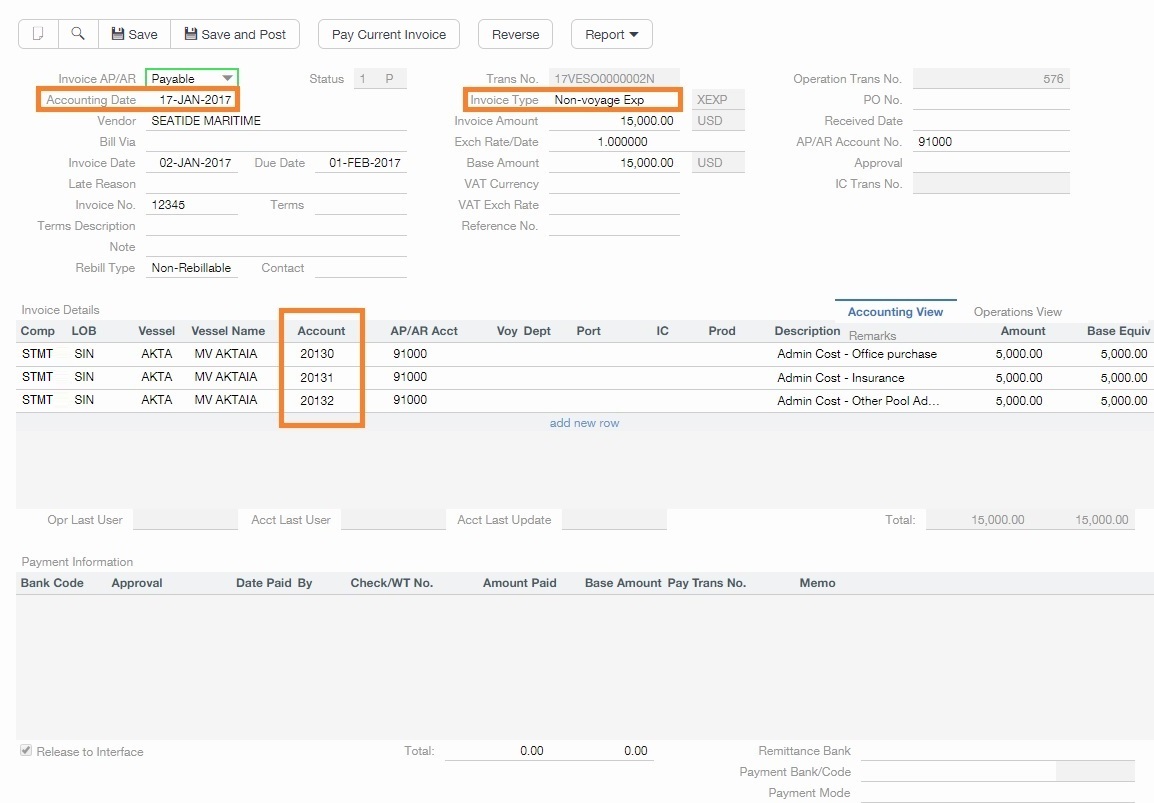Switch to the Operations View tab
1154x803 pixels.
[1016, 311]
